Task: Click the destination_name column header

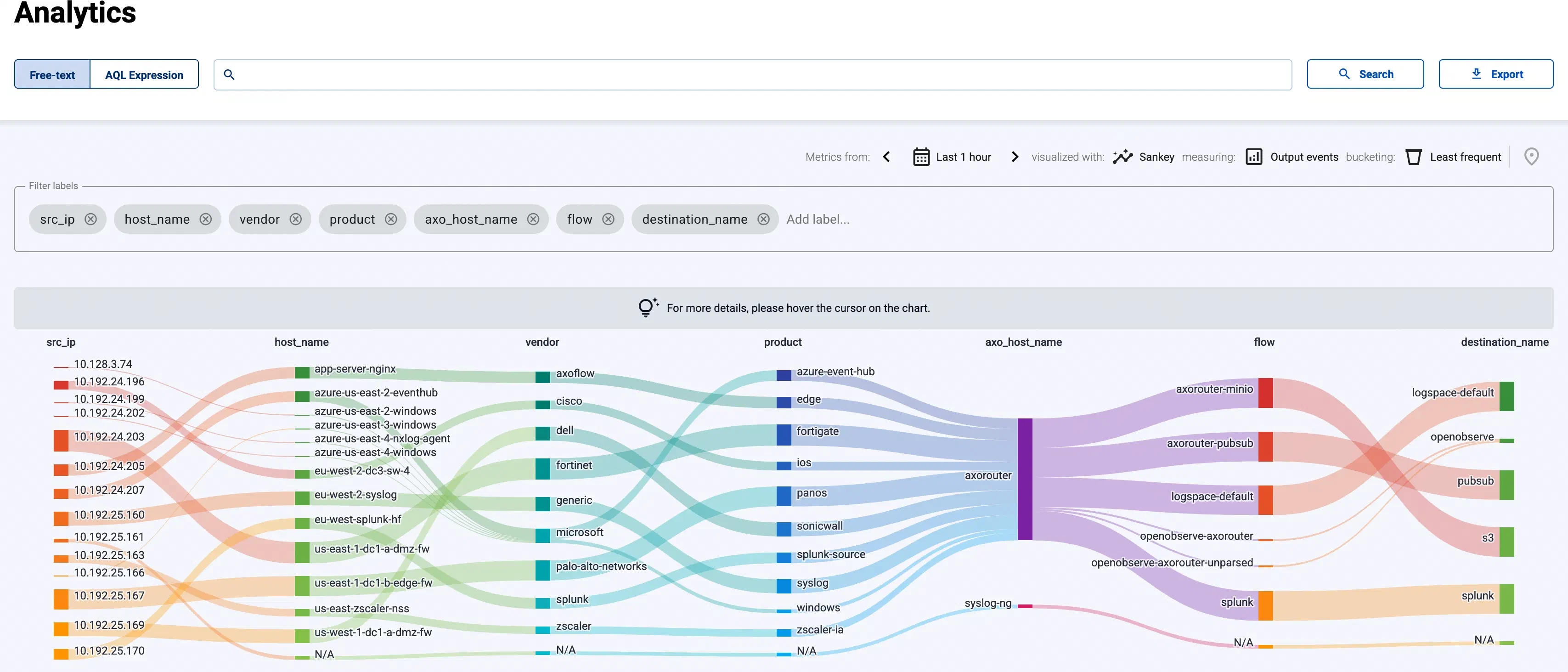Action: [1505, 342]
